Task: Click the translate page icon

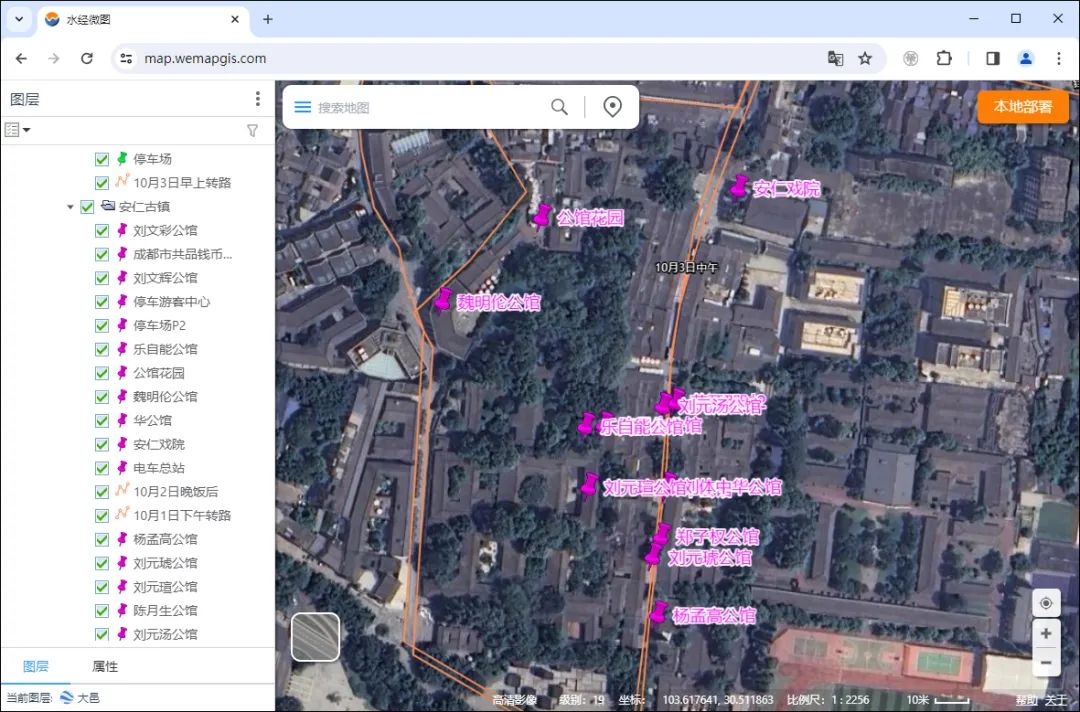Action: 835,59
